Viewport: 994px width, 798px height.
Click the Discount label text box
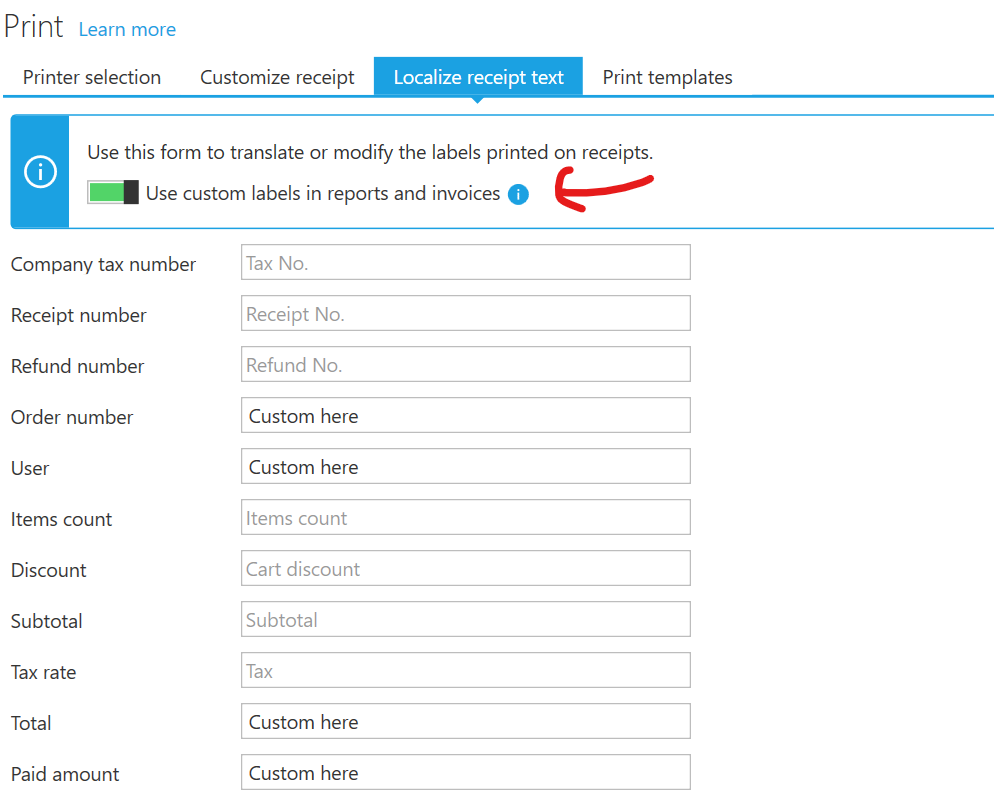pyautogui.click(x=465, y=569)
